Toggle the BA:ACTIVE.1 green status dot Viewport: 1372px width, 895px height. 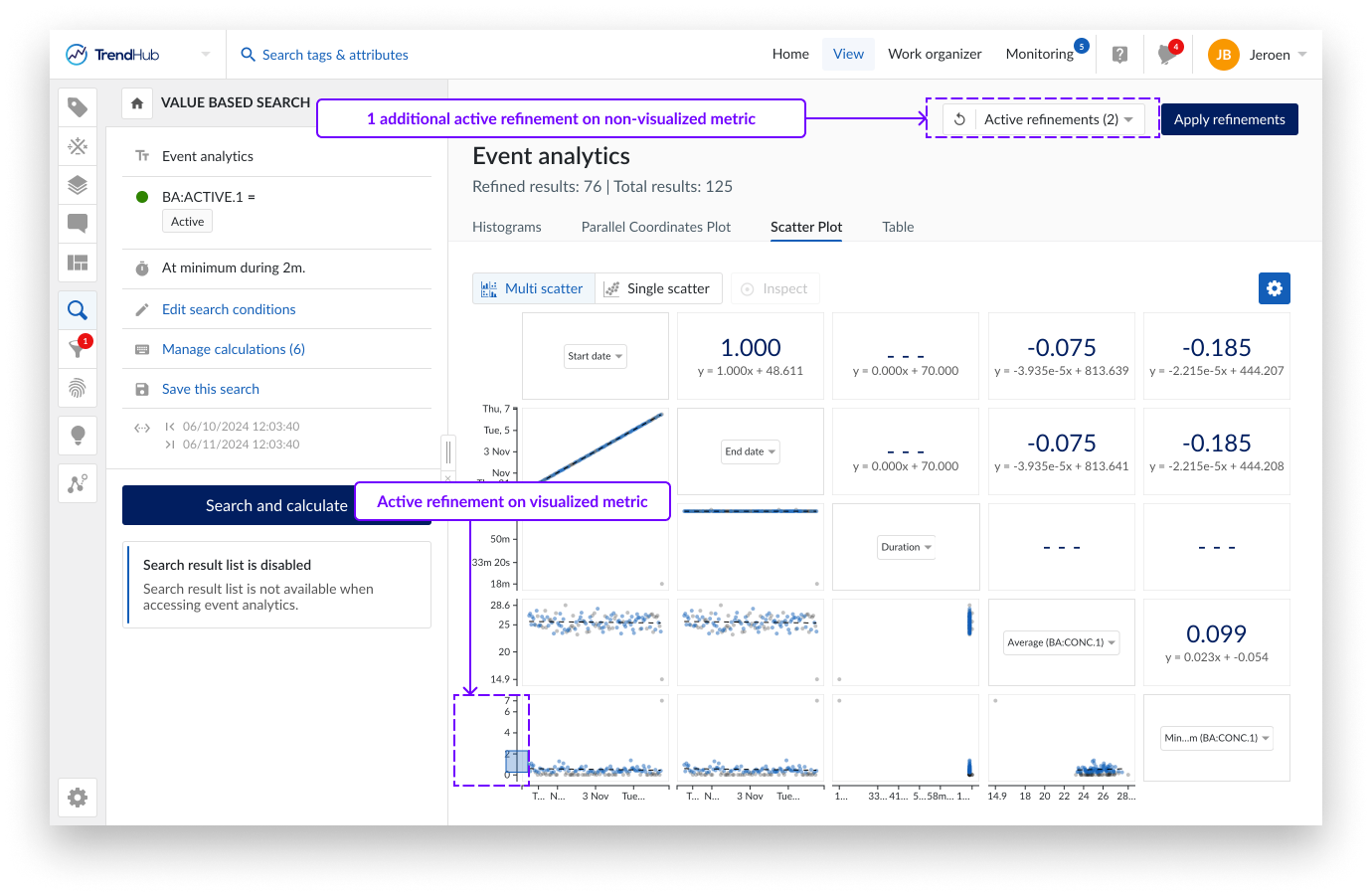(x=142, y=197)
